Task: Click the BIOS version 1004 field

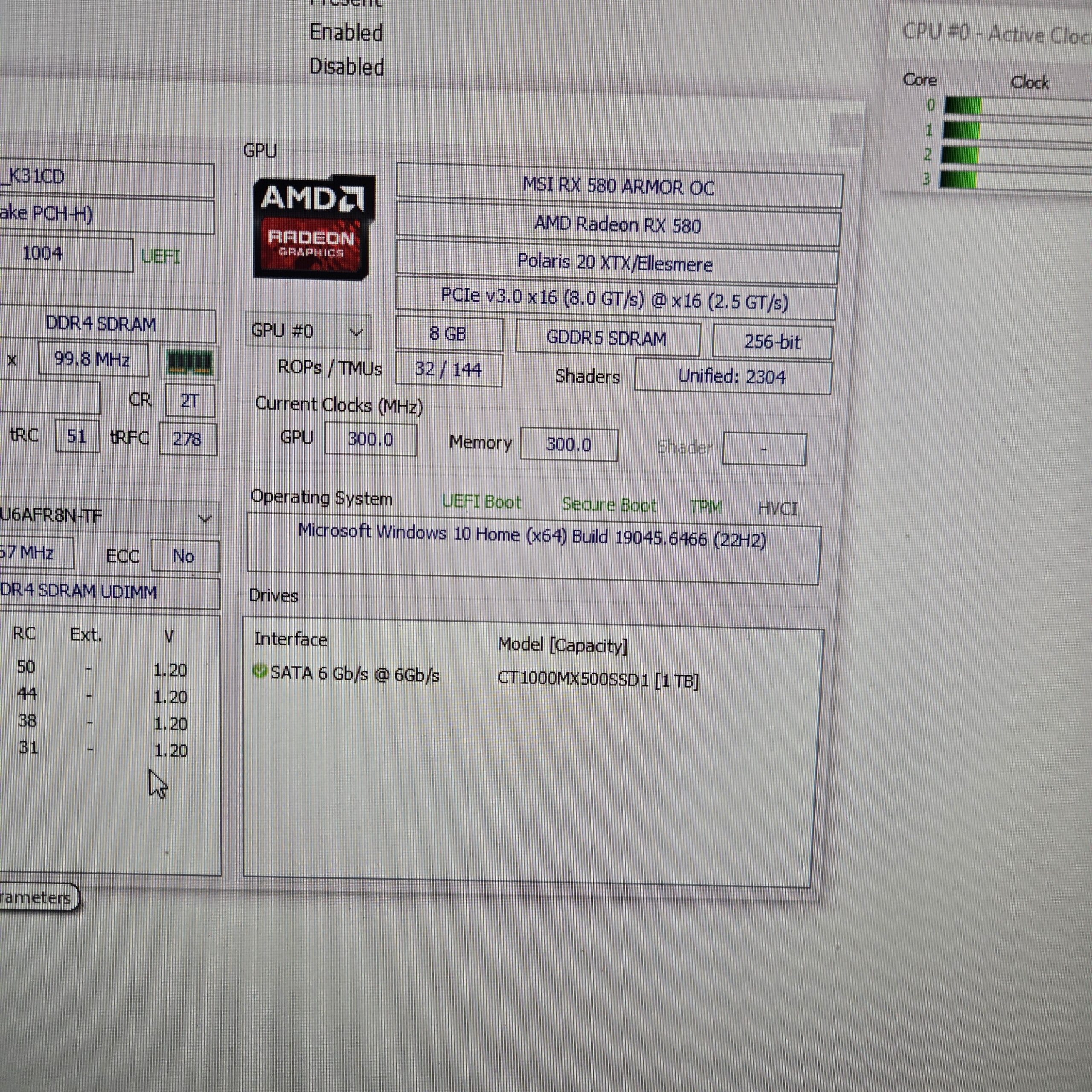Action: (66, 254)
